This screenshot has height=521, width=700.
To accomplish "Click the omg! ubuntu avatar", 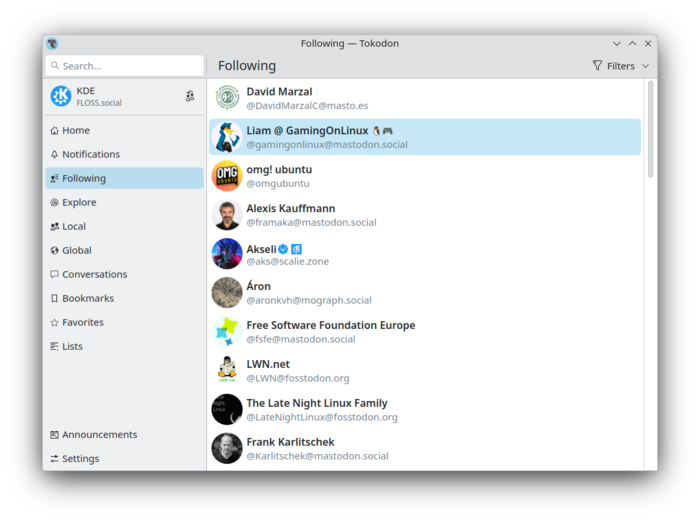I will [227, 176].
